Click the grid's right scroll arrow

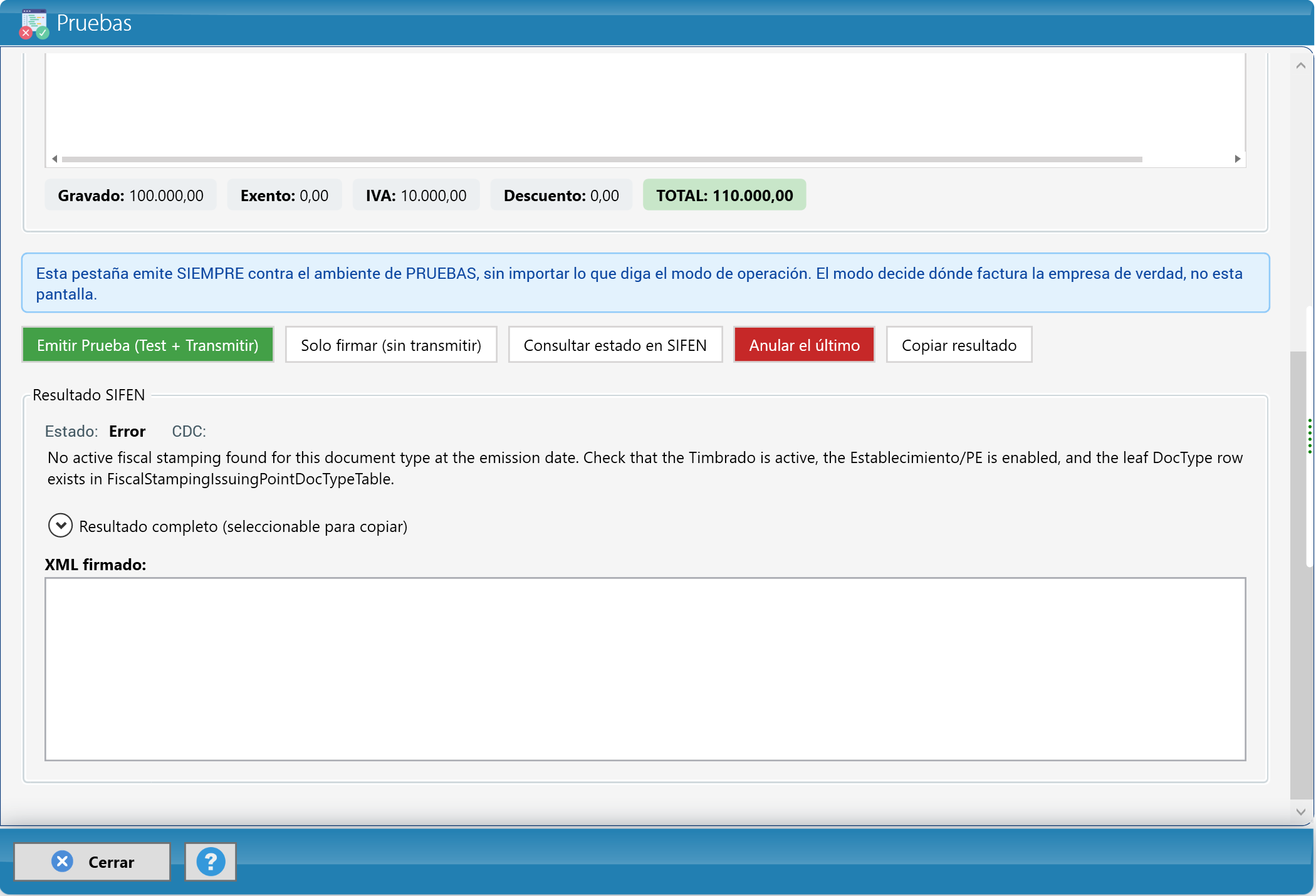[x=1237, y=159]
